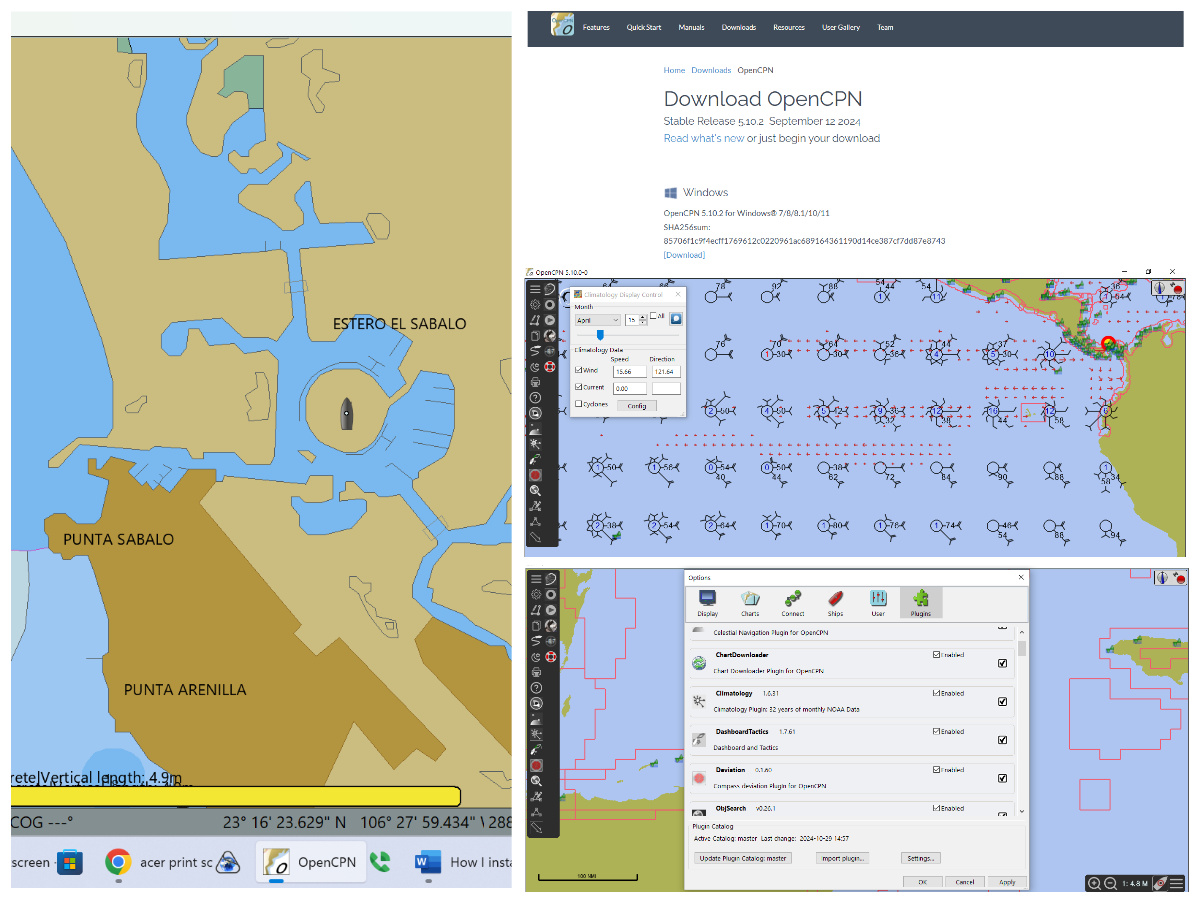Expand the Month dropdown showing April
1200x900 pixels.
tap(597, 320)
